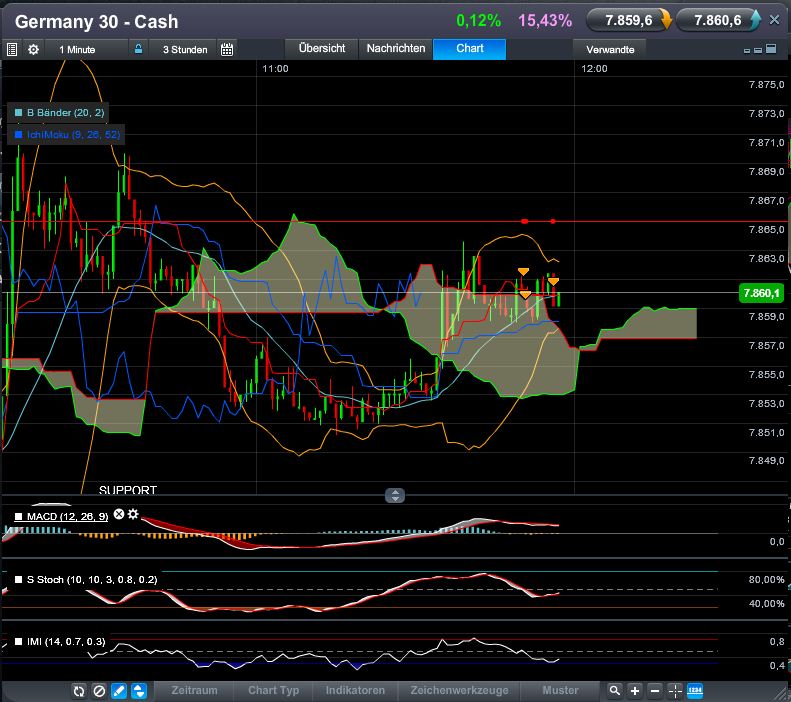Click the magnifier zoom icon
The image size is (791, 702).
coord(614,691)
